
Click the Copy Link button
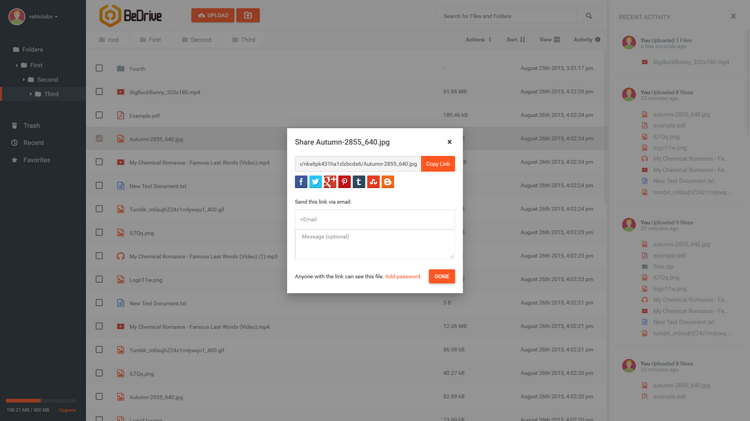coord(438,164)
